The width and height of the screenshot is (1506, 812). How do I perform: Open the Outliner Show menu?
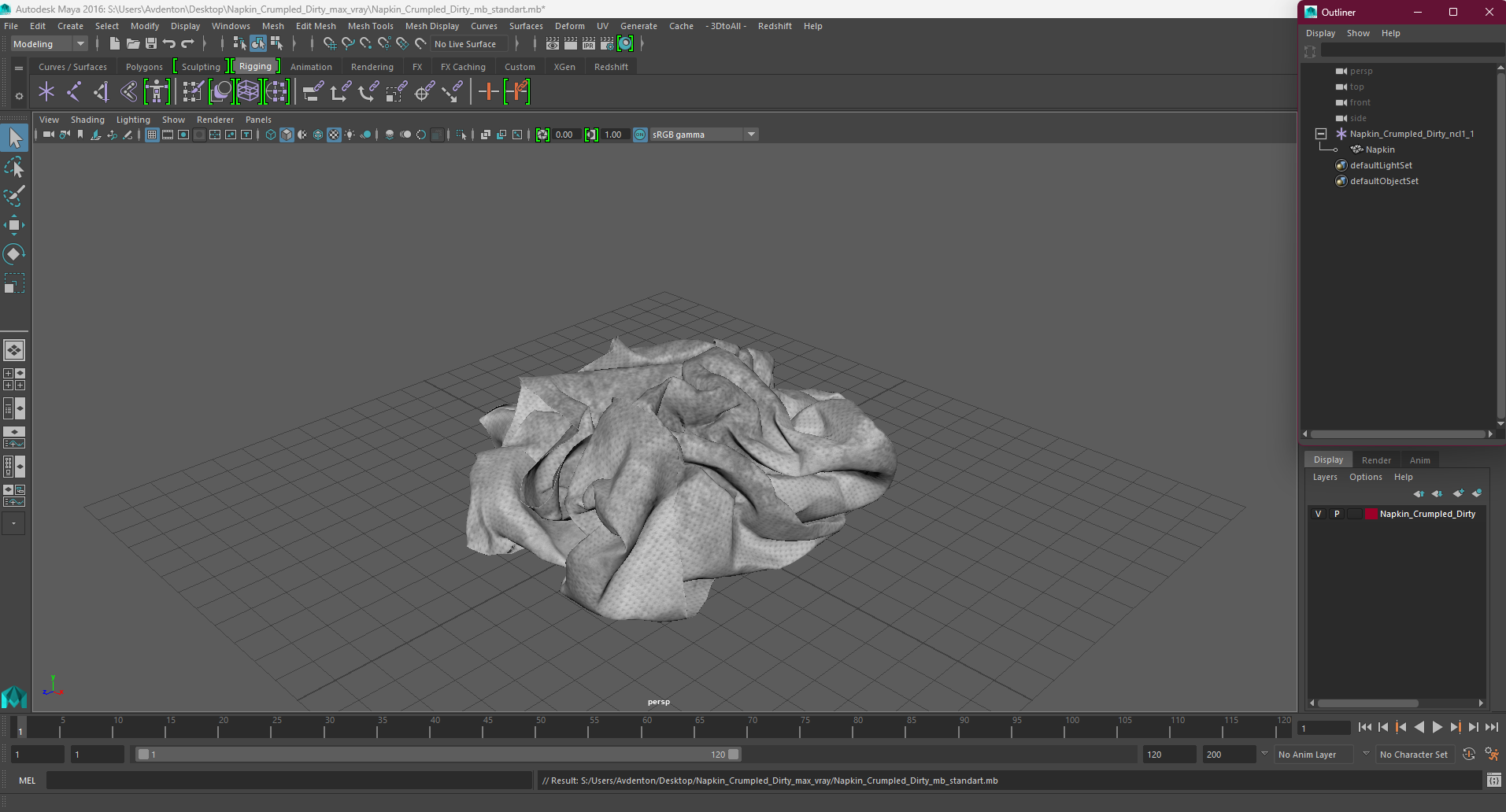(1358, 33)
